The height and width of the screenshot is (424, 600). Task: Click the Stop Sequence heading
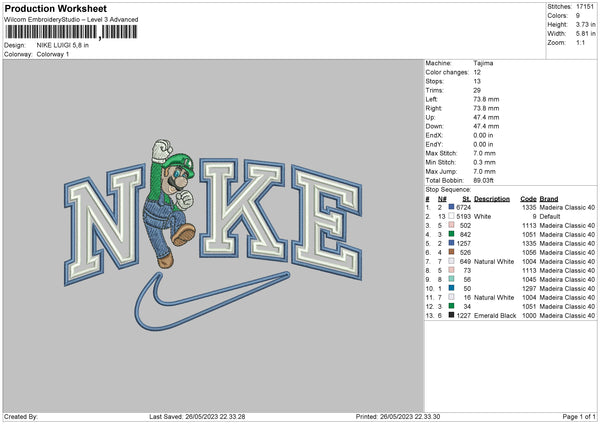tap(448, 189)
